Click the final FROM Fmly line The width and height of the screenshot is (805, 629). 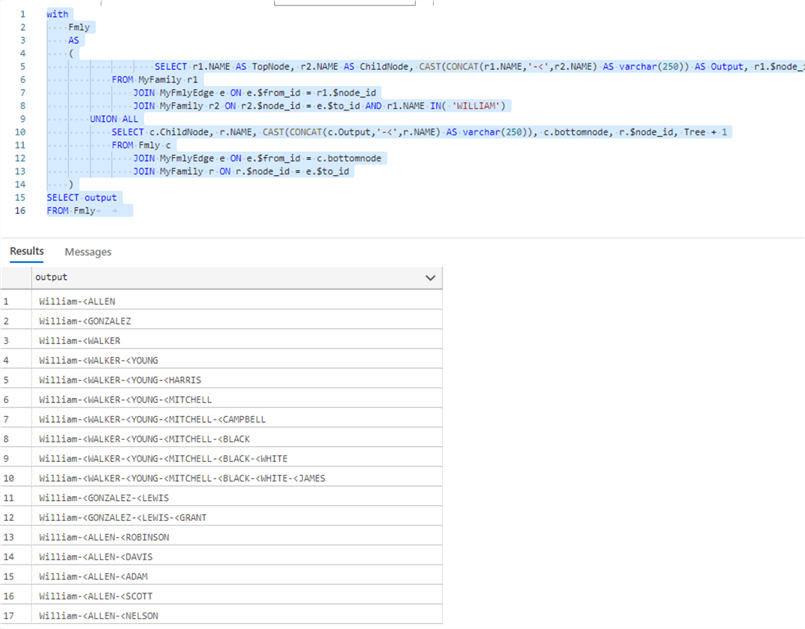tap(71, 211)
